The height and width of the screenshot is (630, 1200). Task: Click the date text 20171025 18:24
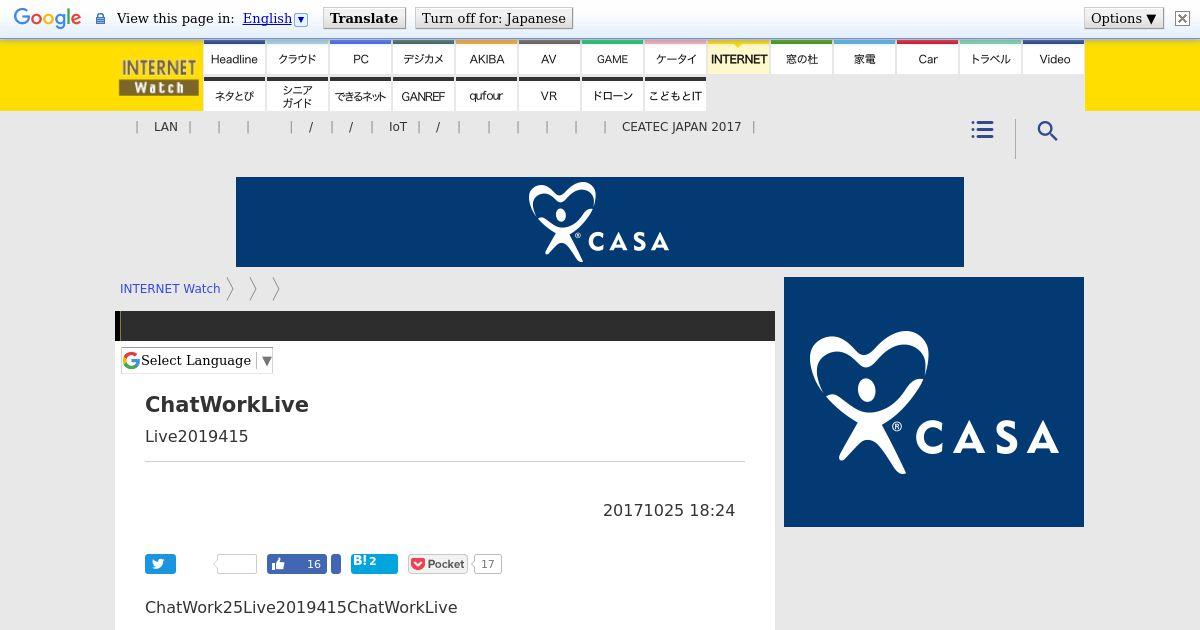pyautogui.click(x=669, y=510)
